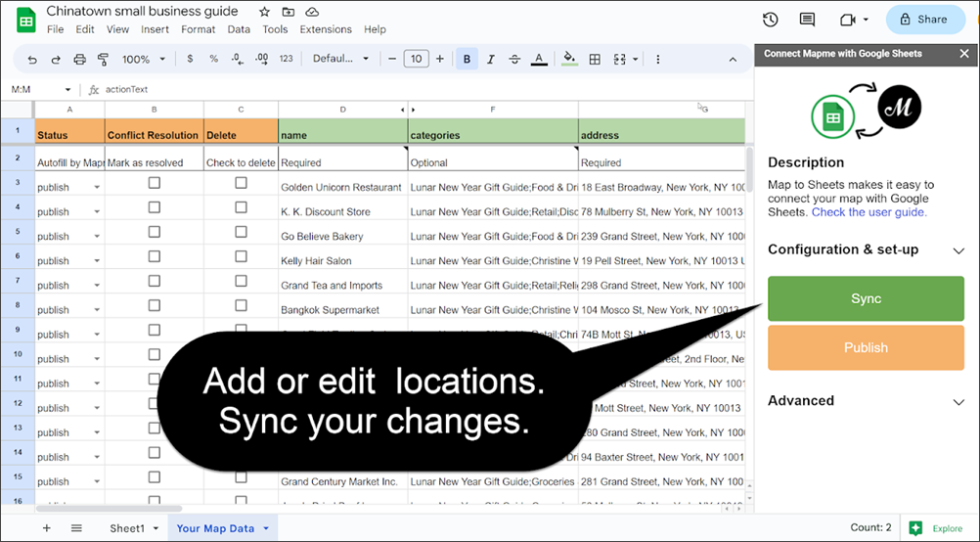Increase font size with plus

(x=440, y=59)
